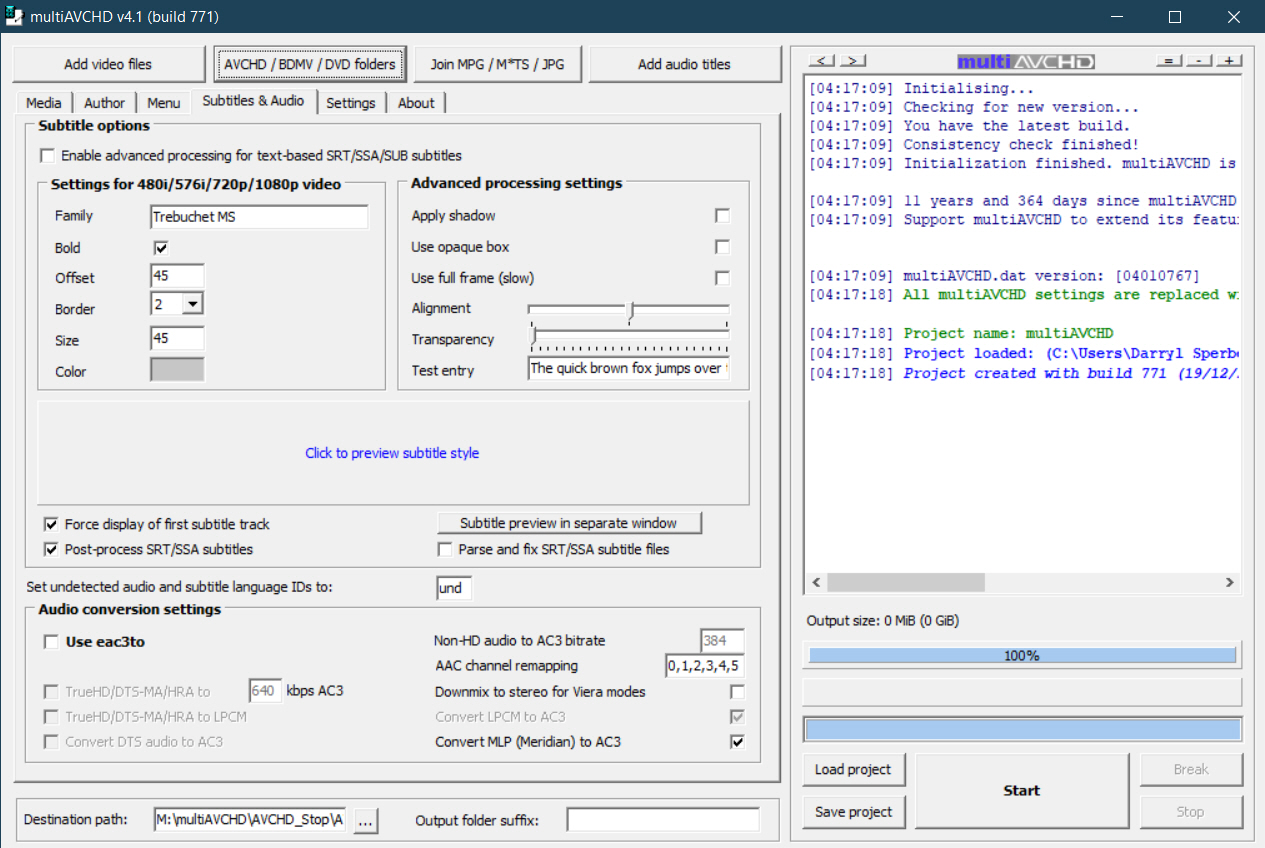Enable Downmix to stereo for Viera modes
1265x848 pixels.
coord(737,692)
